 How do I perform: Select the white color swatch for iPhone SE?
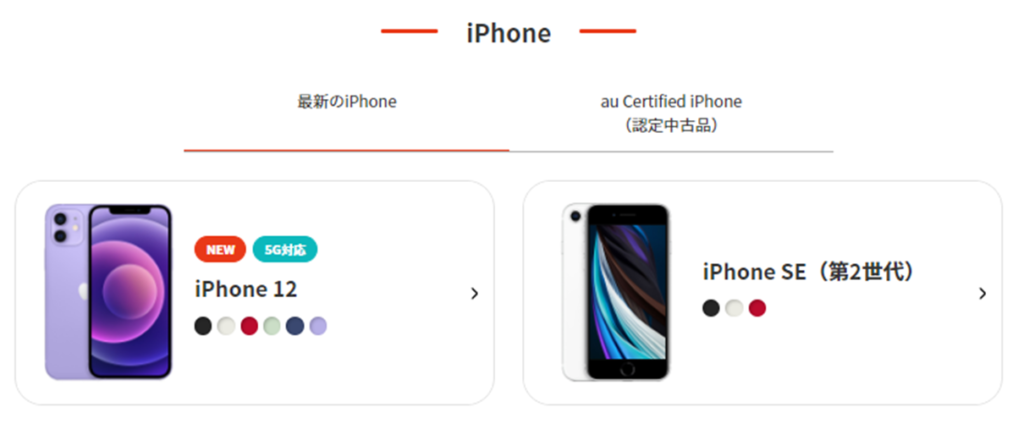[x=734, y=308]
